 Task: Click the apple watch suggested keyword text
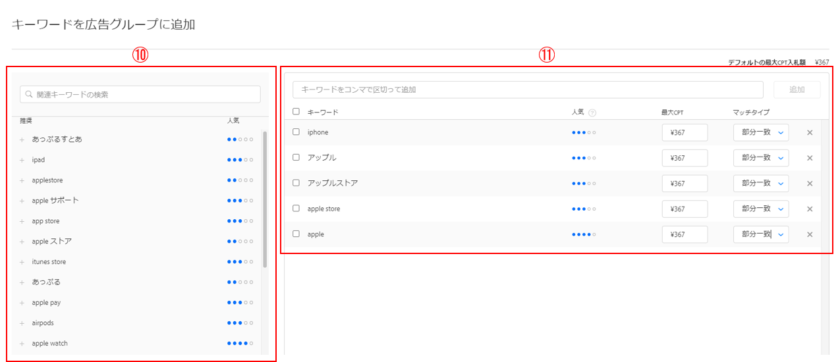point(49,344)
